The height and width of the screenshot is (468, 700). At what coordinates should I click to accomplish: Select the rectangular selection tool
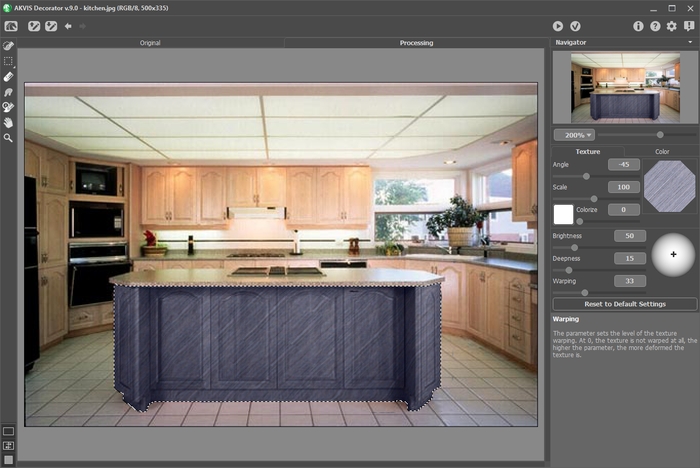(8, 61)
